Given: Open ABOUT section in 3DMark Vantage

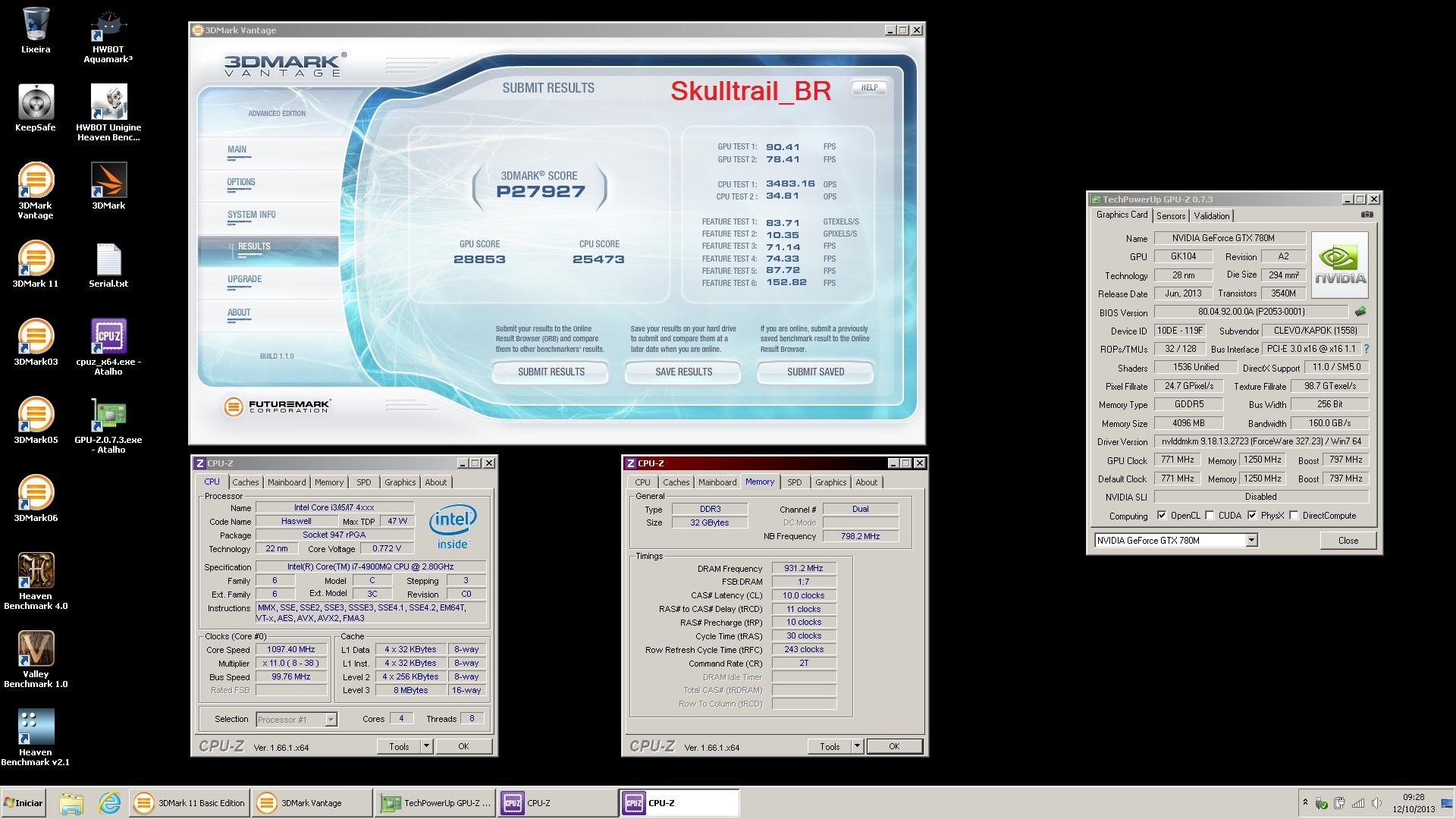Looking at the screenshot, I should pyautogui.click(x=239, y=312).
